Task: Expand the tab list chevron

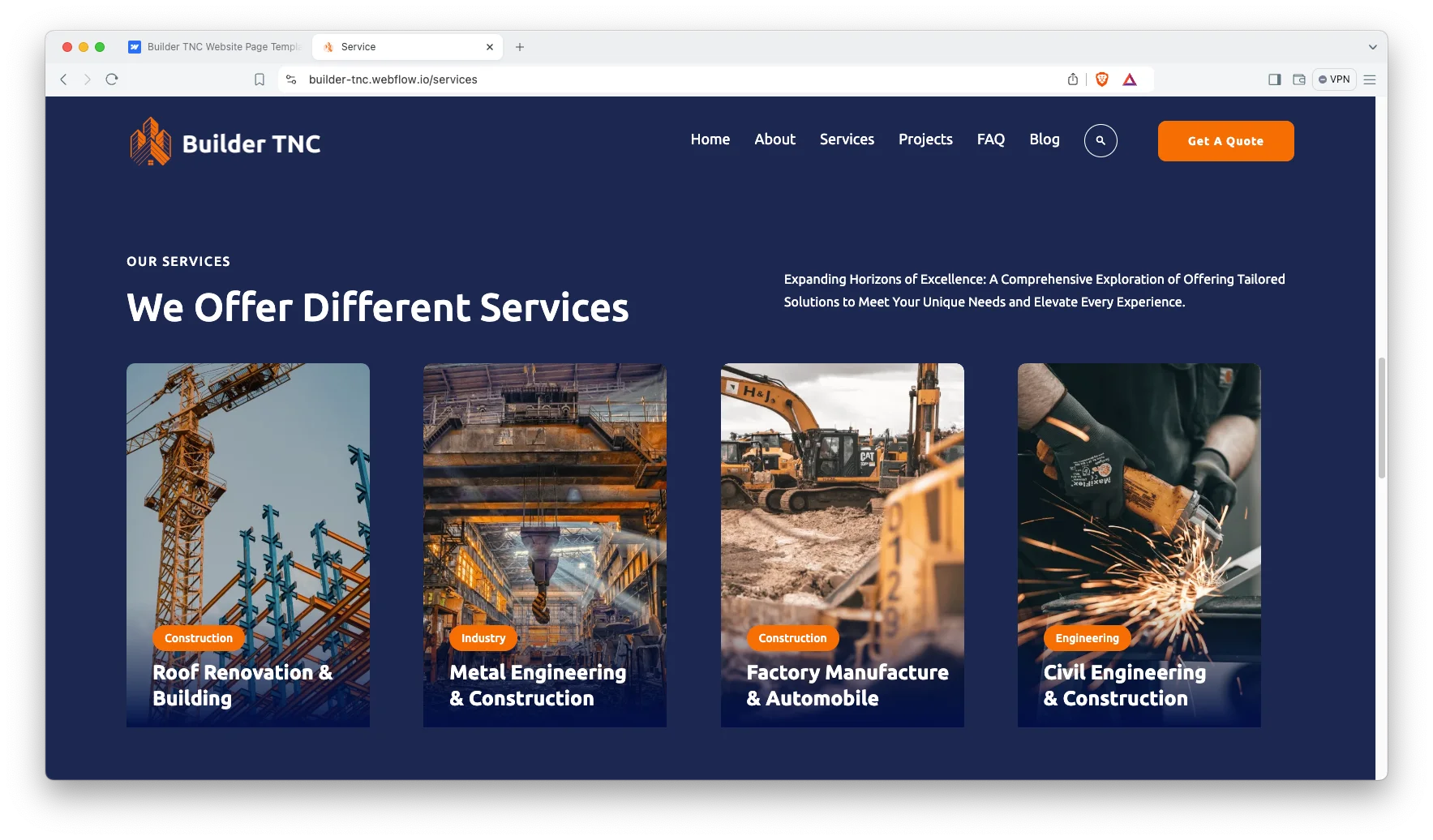Action: [x=1372, y=47]
